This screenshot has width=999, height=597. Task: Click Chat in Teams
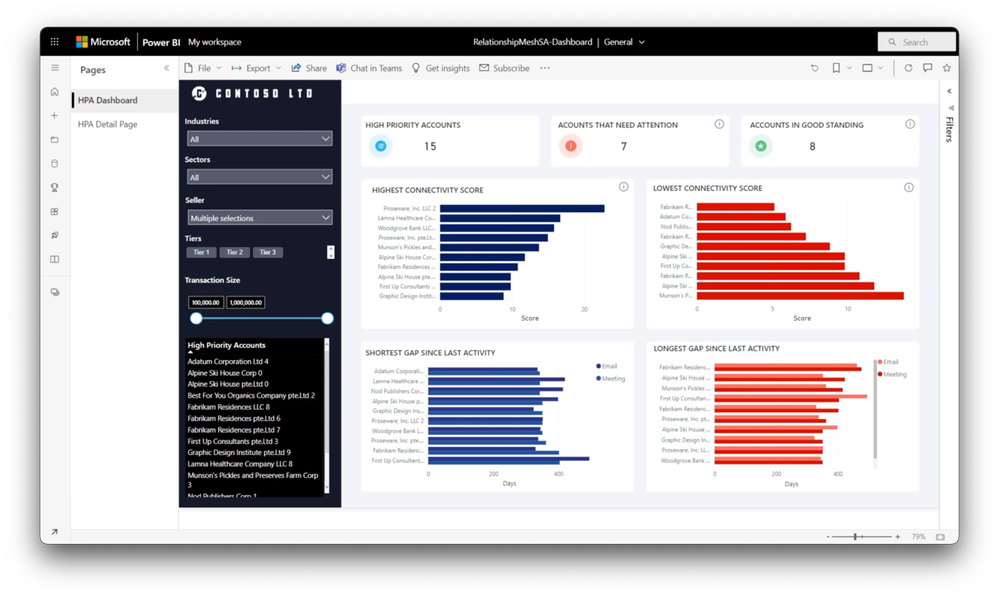click(x=370, y=68)
